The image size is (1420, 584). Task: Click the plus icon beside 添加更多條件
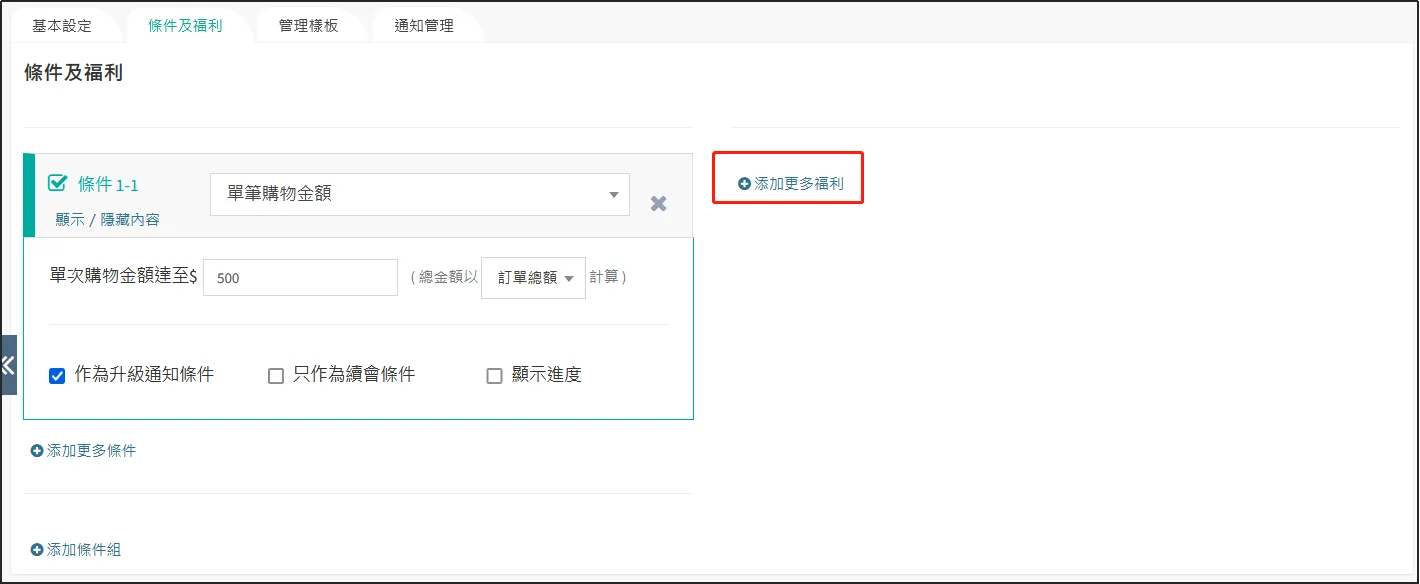point(37,451)
